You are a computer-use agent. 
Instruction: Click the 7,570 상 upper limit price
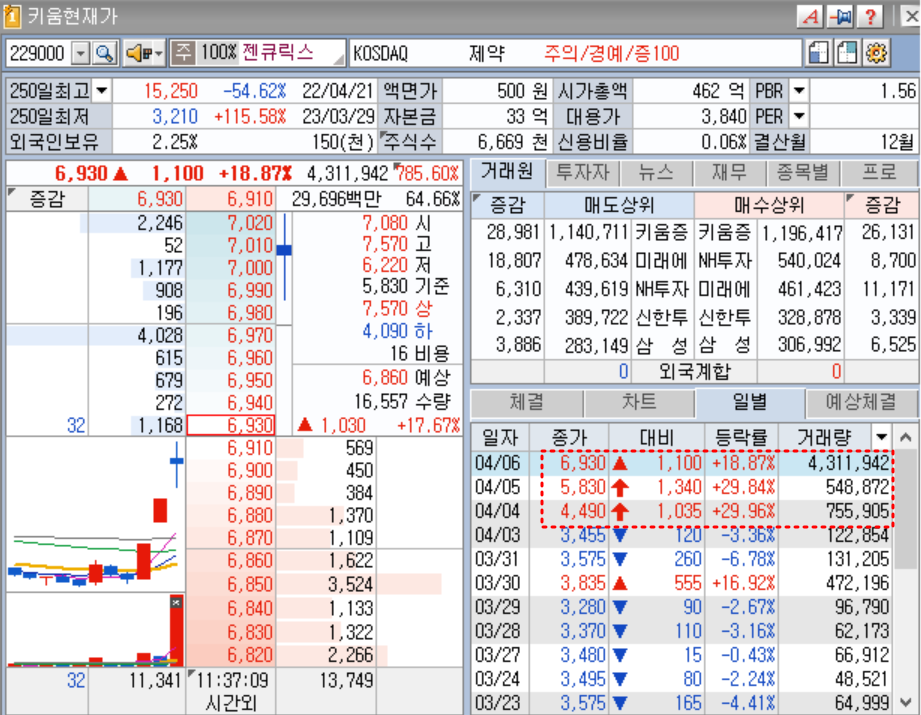click(x=397, y=308)
